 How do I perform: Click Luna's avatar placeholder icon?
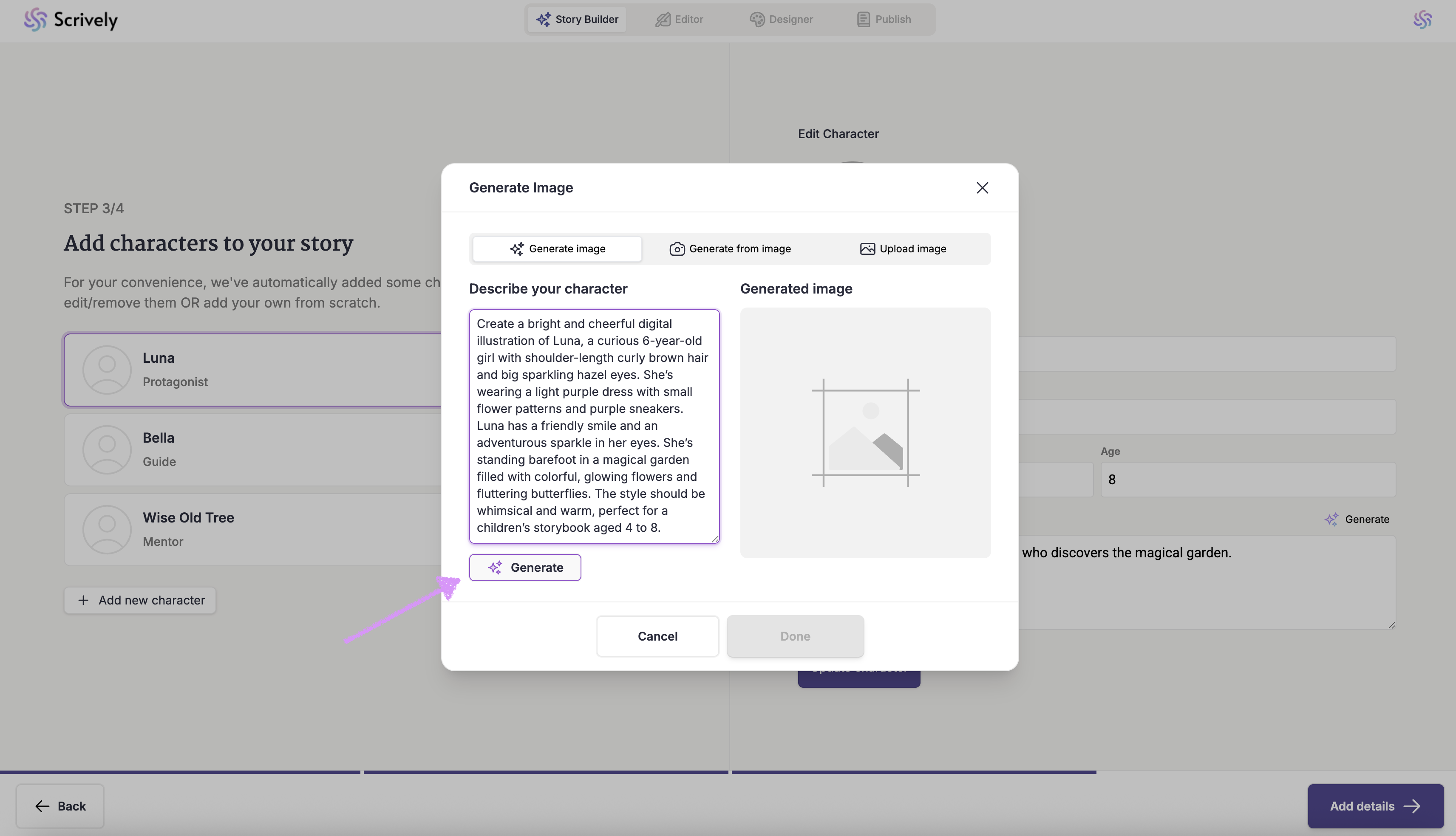coord(107,370)
